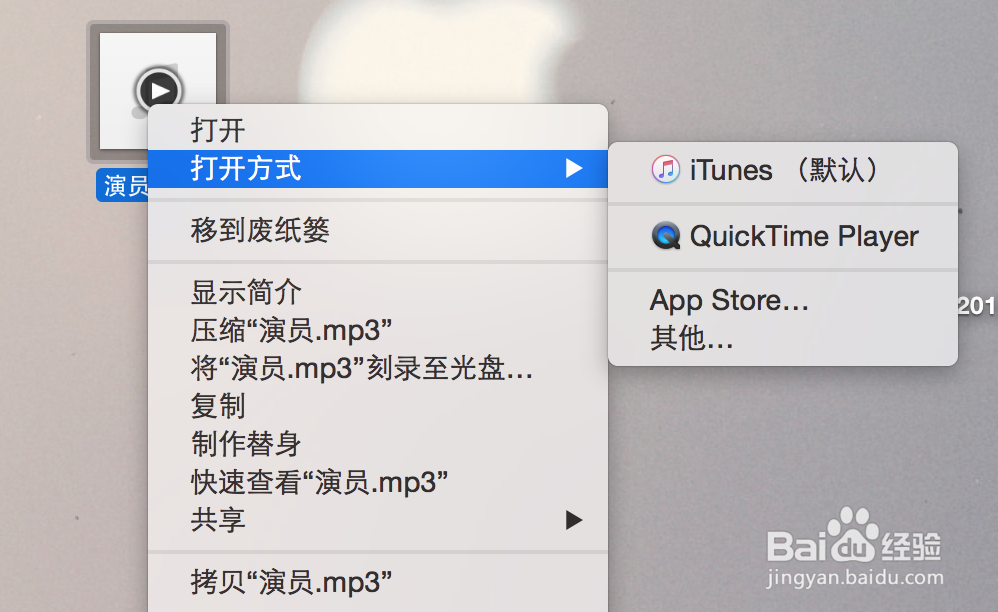Select the 打开方式 menu entry

coord(377,169)
